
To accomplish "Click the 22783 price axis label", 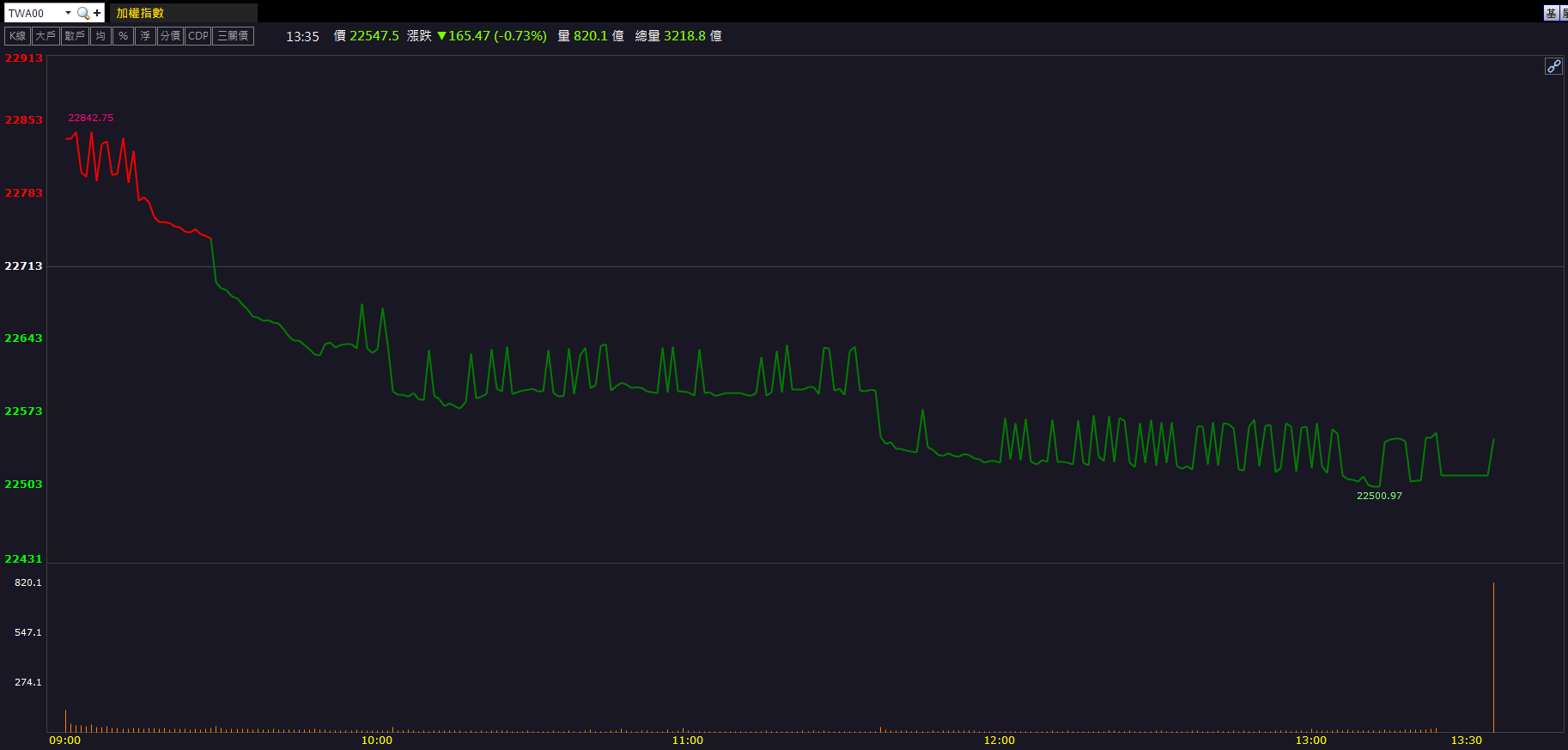I will (23, 192).
